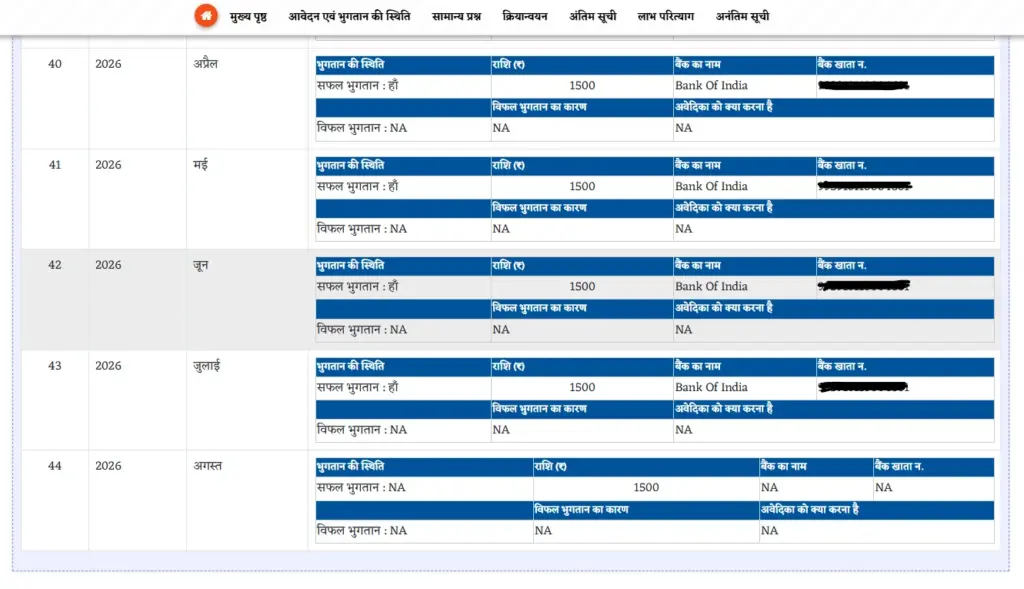Click विफल भुगतान : NA in मई row

click(362, 229)
